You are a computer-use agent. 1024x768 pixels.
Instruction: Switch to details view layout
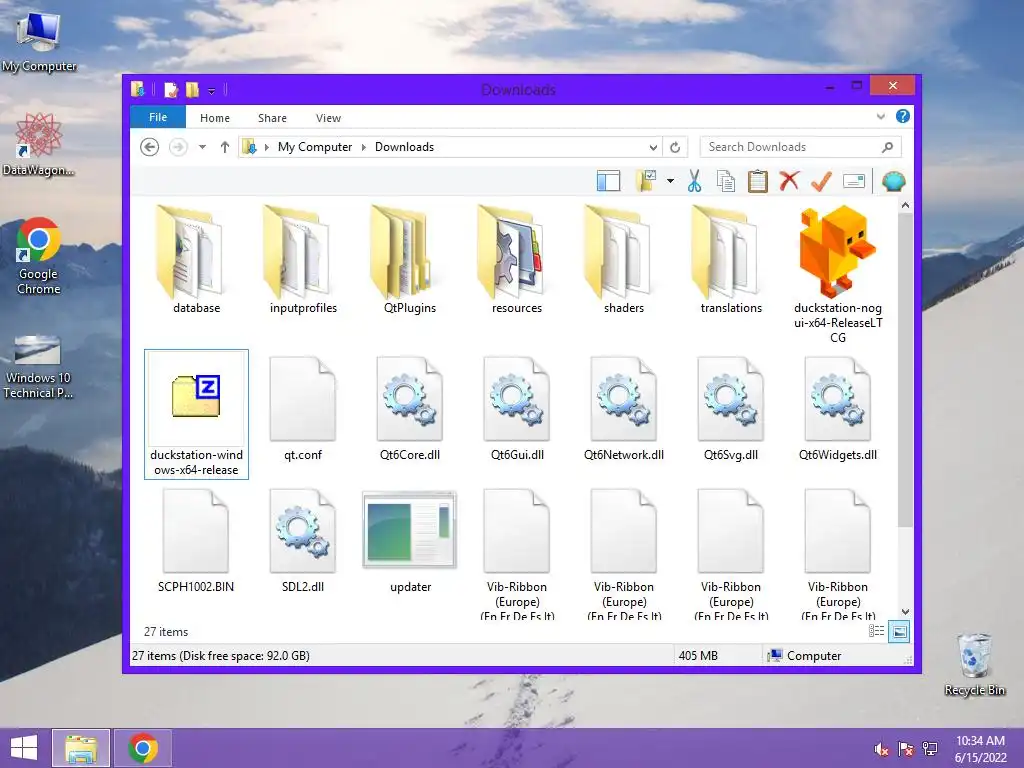tap(876, 631)
